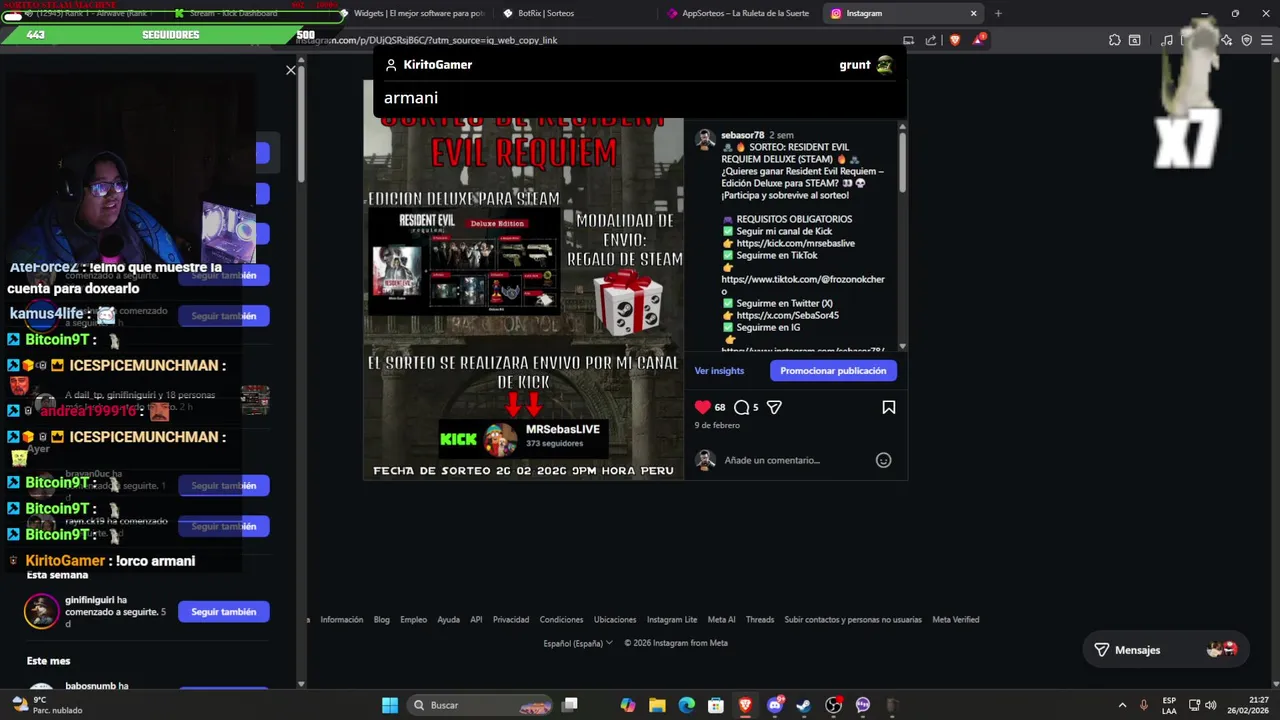The height and width of the screenshot is (720, 1280).
Task: Switch to Stream Kick Dashboard tab
Action: coord(247,13)
